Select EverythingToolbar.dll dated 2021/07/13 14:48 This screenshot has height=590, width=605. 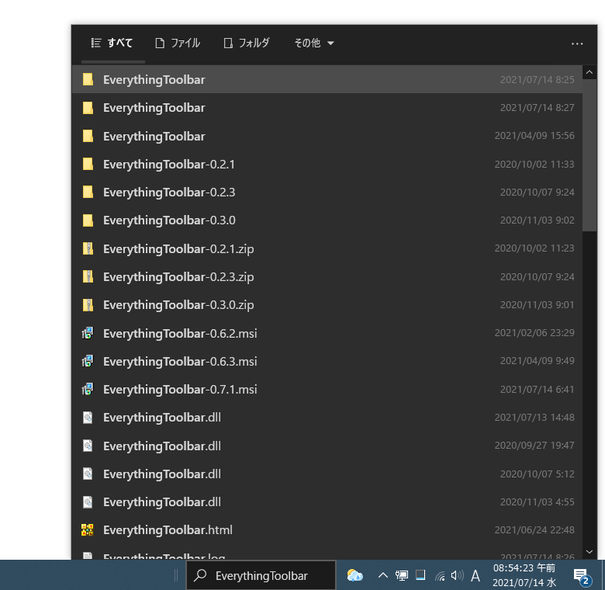327,418
